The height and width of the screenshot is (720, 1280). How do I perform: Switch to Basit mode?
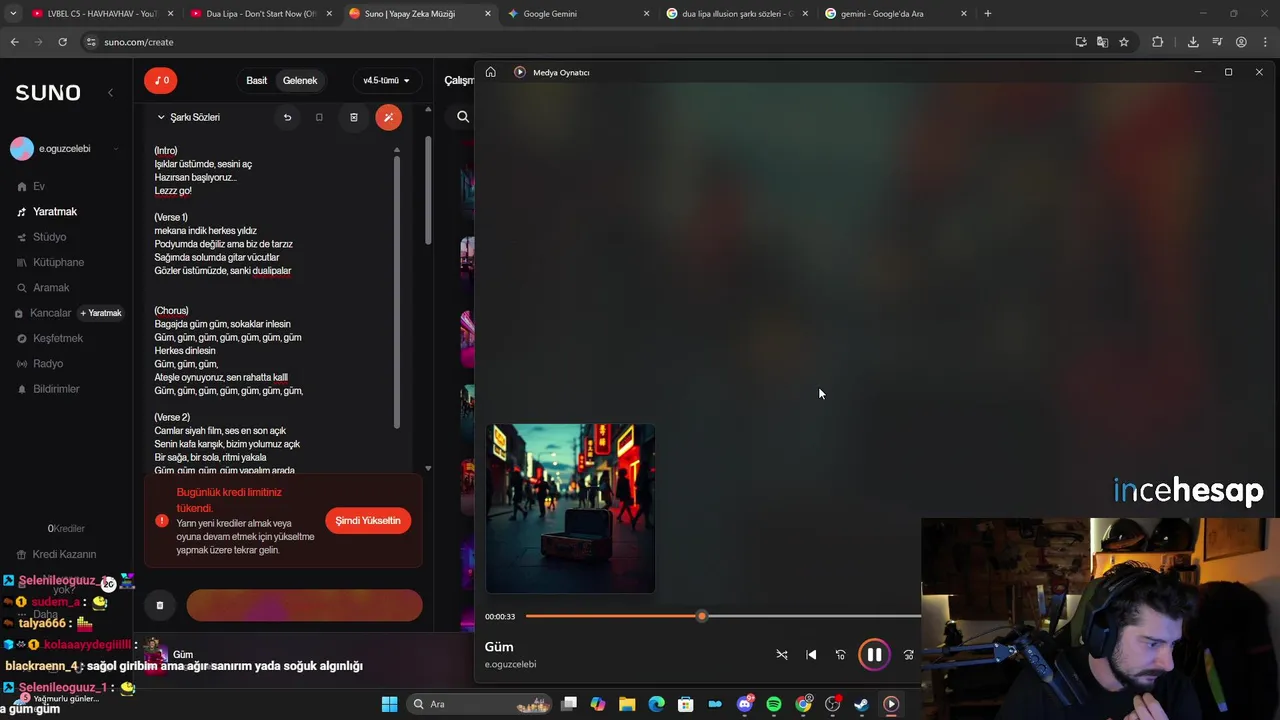point(257,80)
